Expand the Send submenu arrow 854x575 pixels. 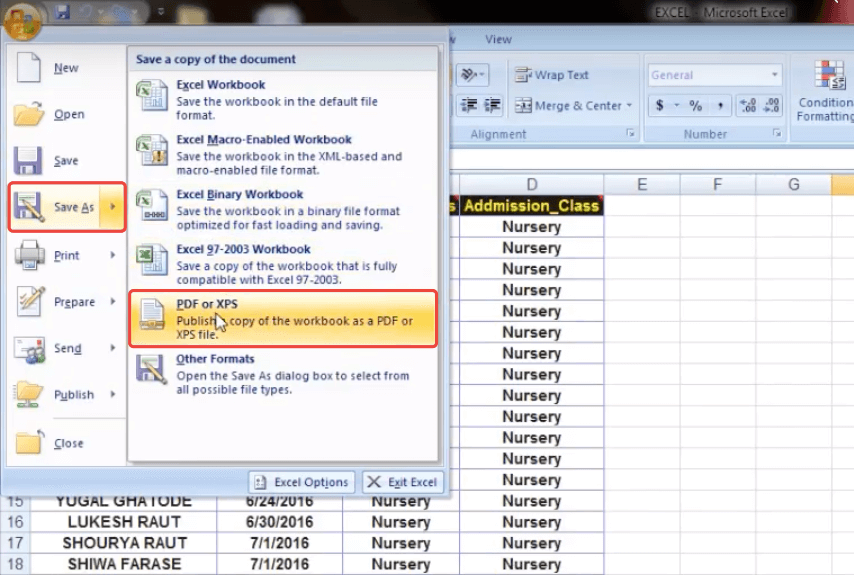click(x=113, y=348)
